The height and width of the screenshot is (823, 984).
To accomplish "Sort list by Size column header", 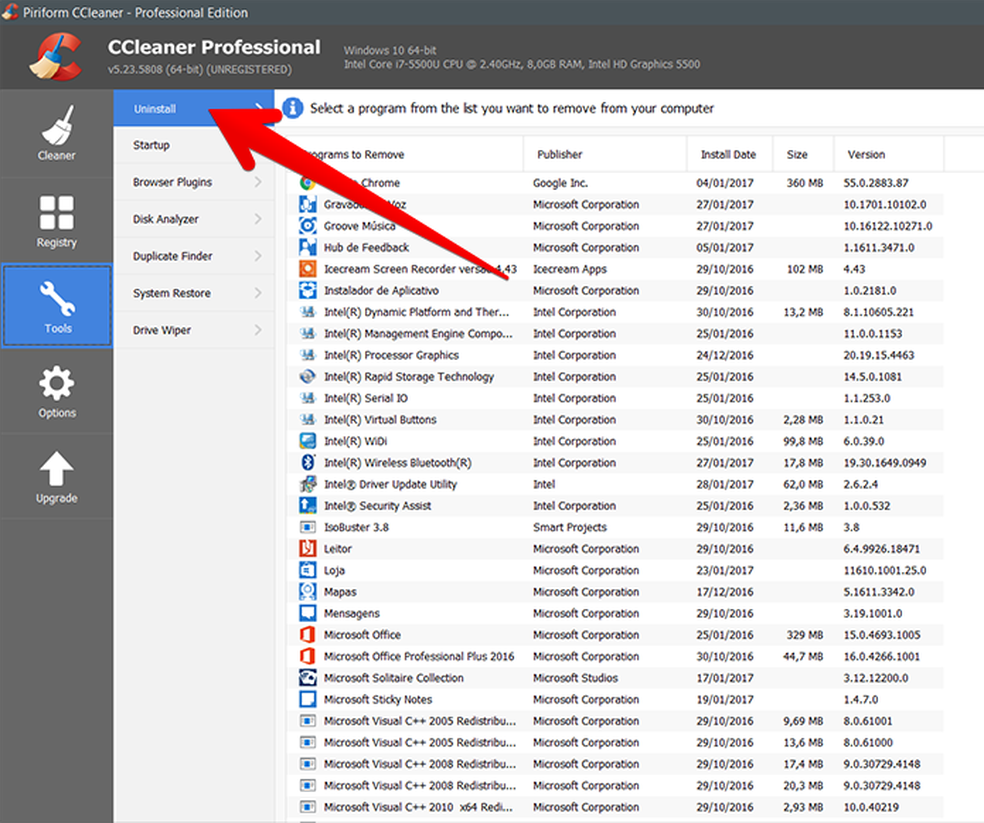I will [x=797, y=155].
